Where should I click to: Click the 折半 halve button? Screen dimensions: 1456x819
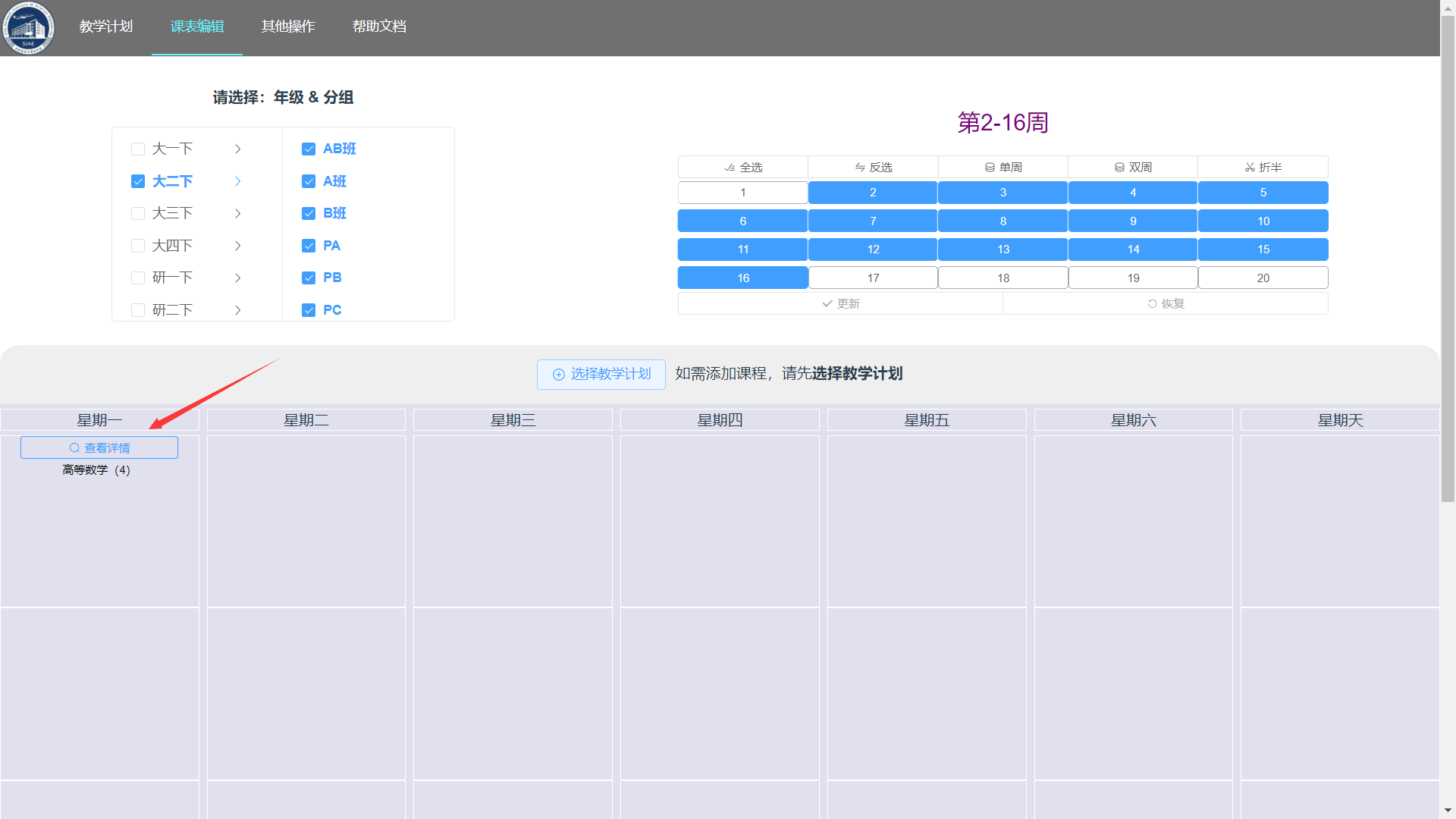[1263, 167]
